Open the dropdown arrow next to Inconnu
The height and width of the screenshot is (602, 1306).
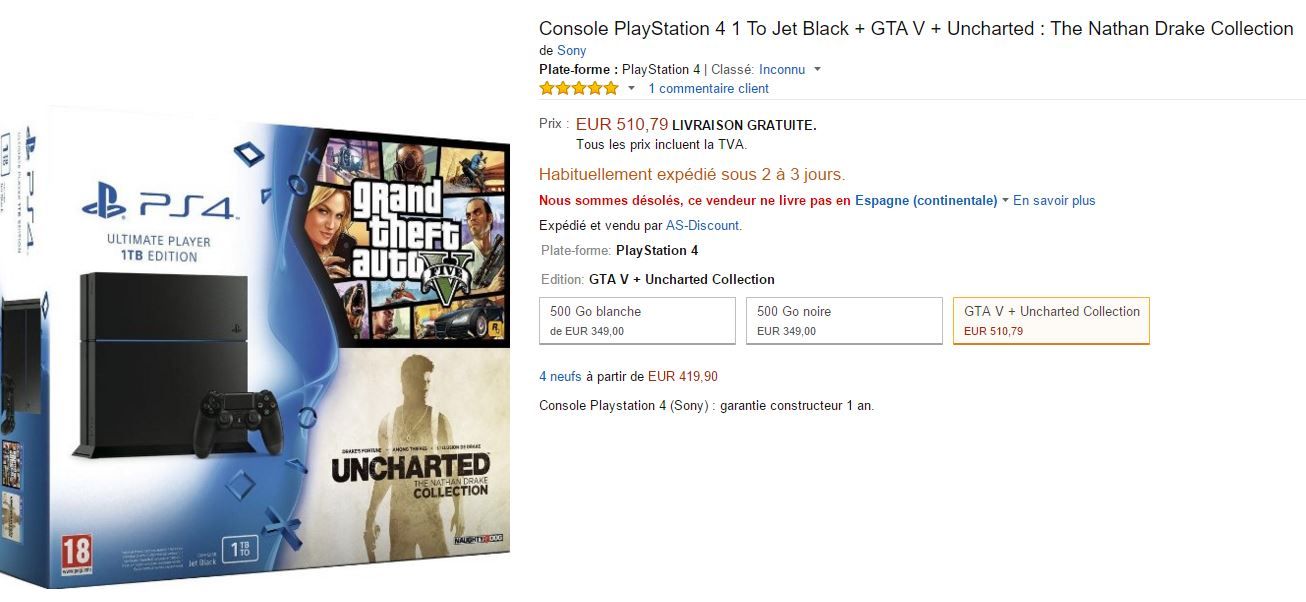click(817, 70)
